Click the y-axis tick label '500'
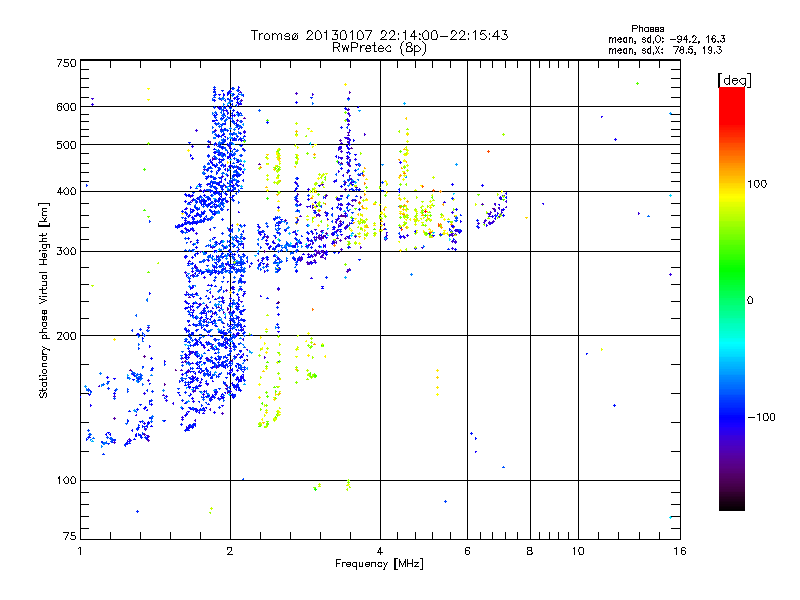 tap(66, 145)
